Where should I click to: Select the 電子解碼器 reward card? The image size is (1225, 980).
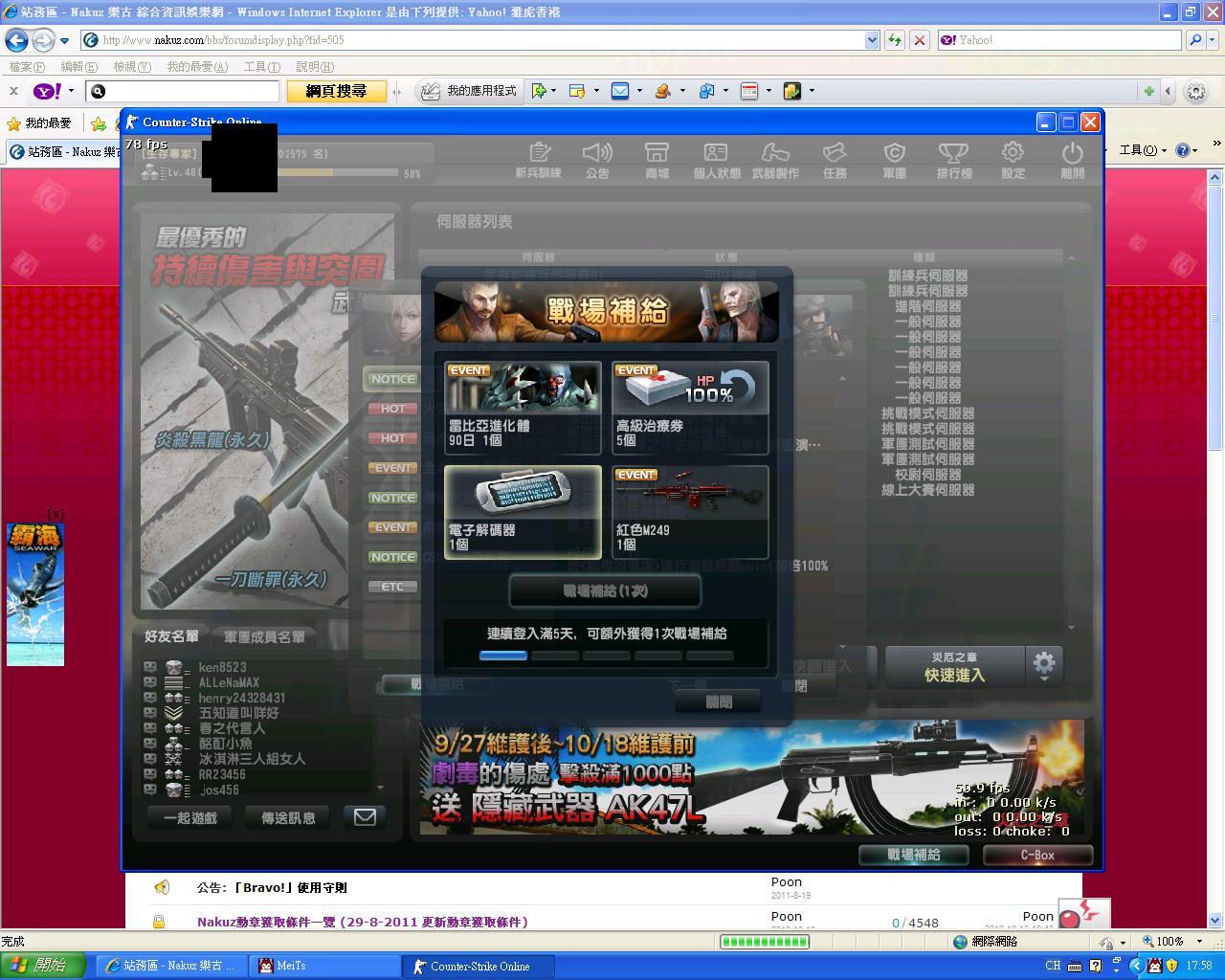523,512
